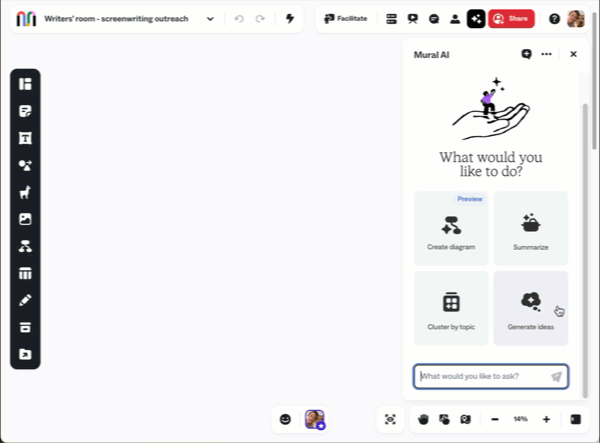The image size is (600, 443).
Task: Open the diagram tool in sidebar
Action: click(x=25, y=246)
